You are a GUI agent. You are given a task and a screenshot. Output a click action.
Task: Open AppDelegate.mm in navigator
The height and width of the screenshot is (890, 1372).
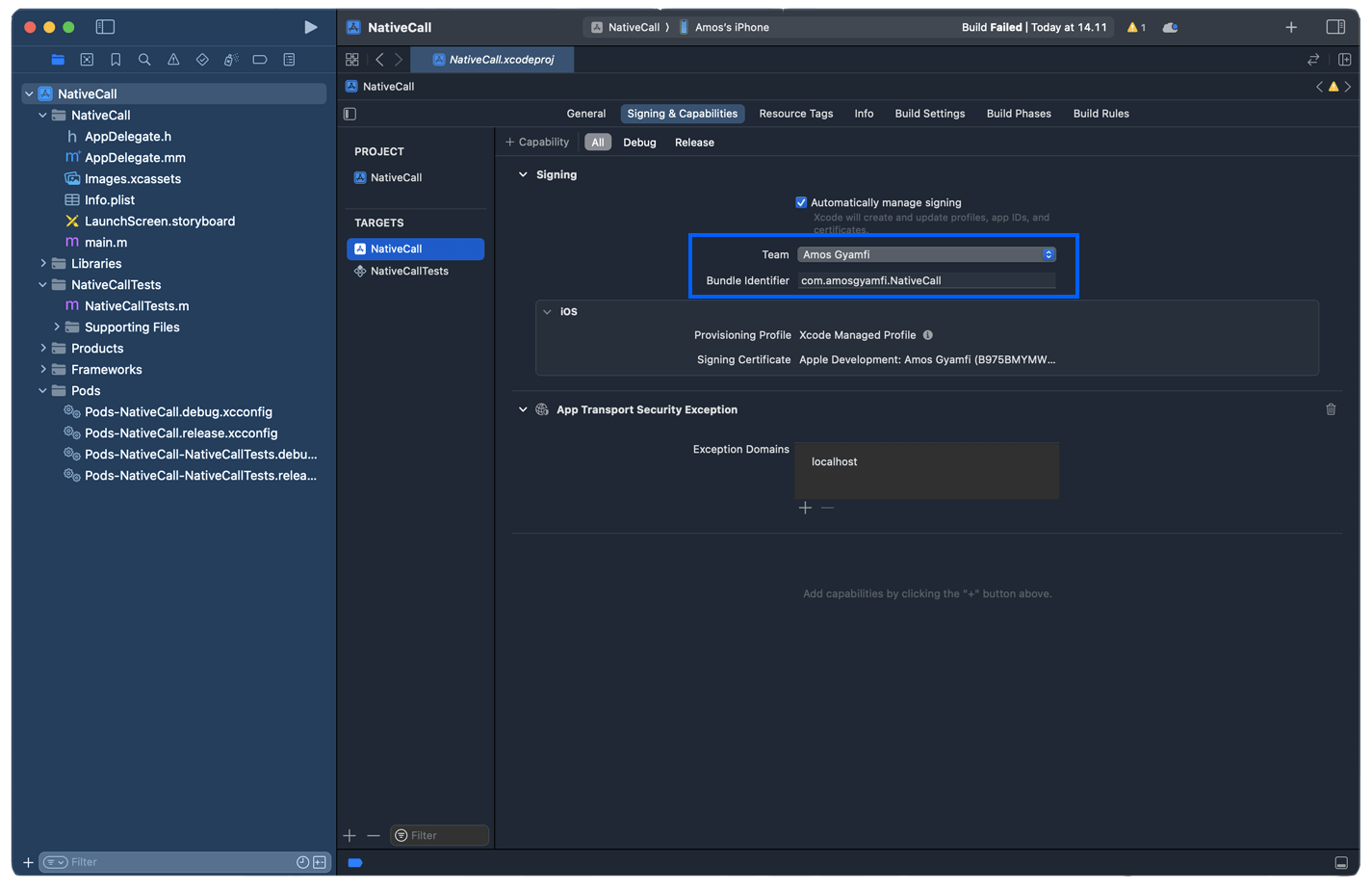pos(135,157)
